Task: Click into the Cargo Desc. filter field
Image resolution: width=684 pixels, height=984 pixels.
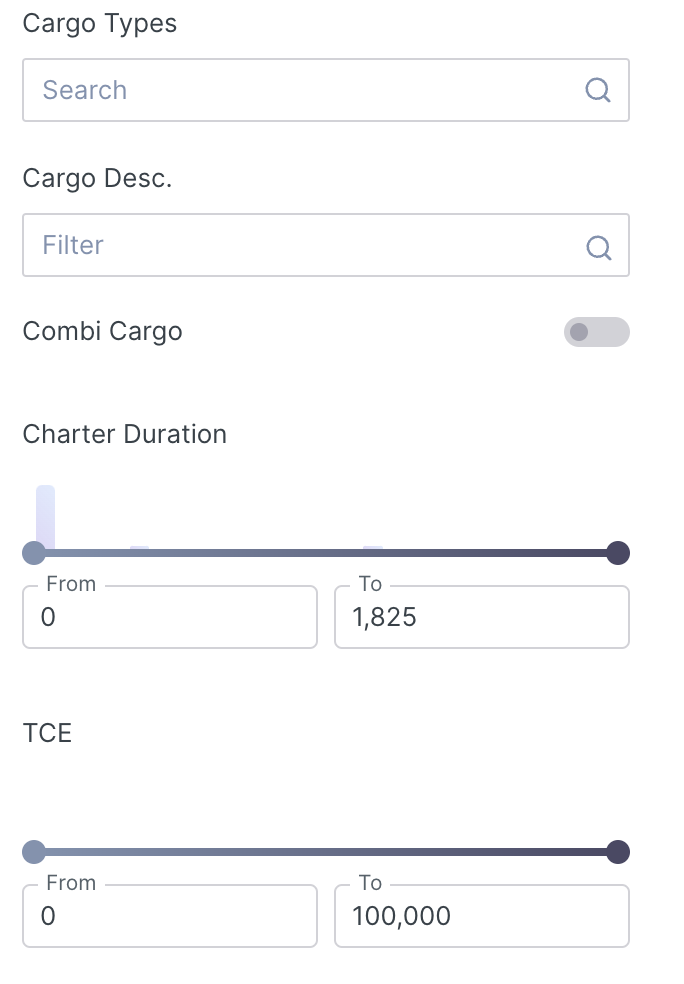Action: pos(300,245)
